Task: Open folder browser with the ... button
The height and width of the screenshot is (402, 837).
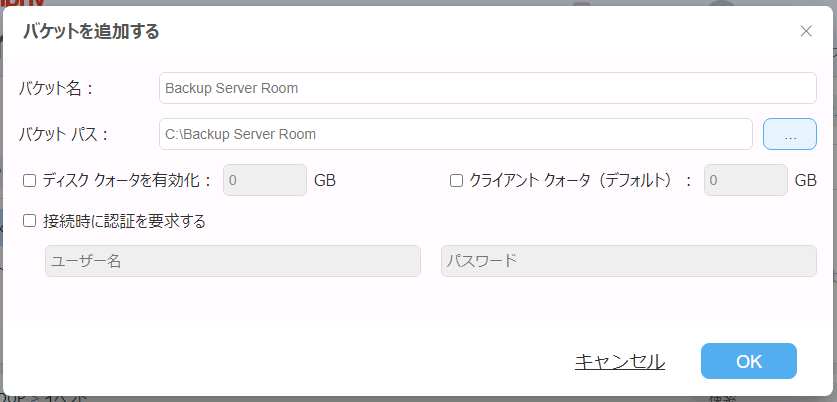Action: (x=789, y=134)
